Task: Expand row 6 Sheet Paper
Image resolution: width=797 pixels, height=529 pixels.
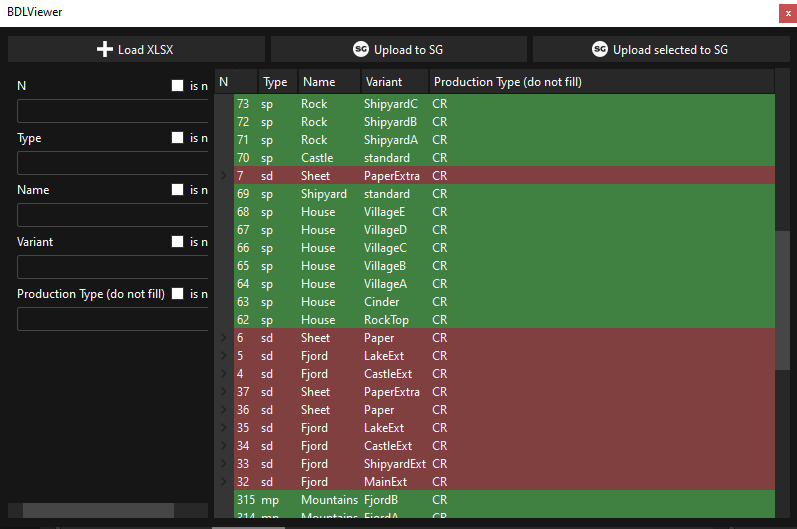Action: (224, 338)
